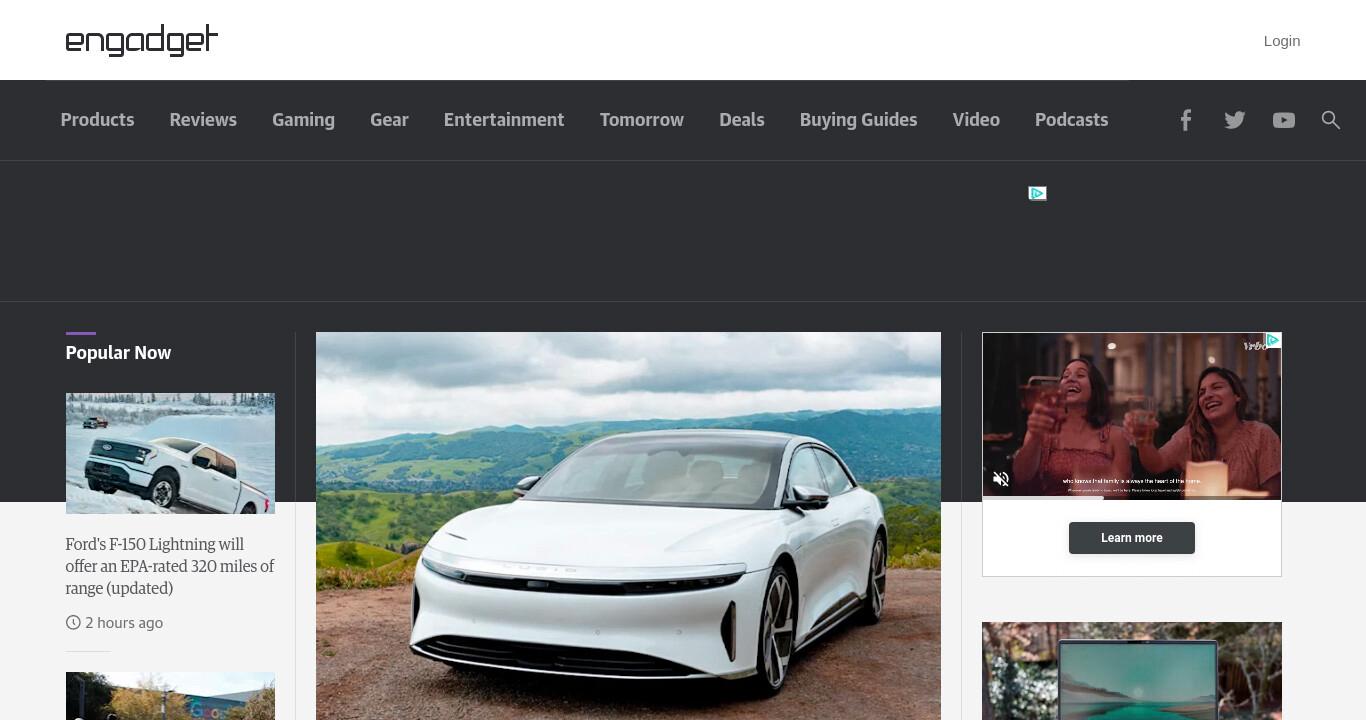Click the Login link
This screenshot has height=720, width=1366.
tap(1282, 41)
